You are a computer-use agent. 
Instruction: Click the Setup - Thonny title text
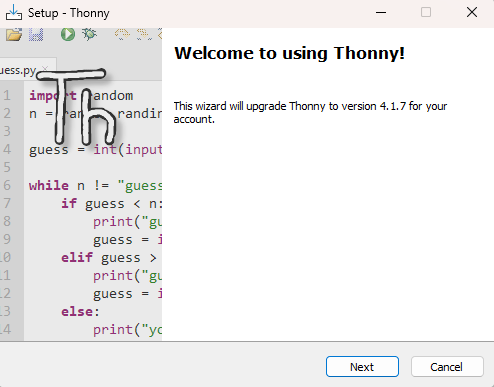tap(69, 13)
